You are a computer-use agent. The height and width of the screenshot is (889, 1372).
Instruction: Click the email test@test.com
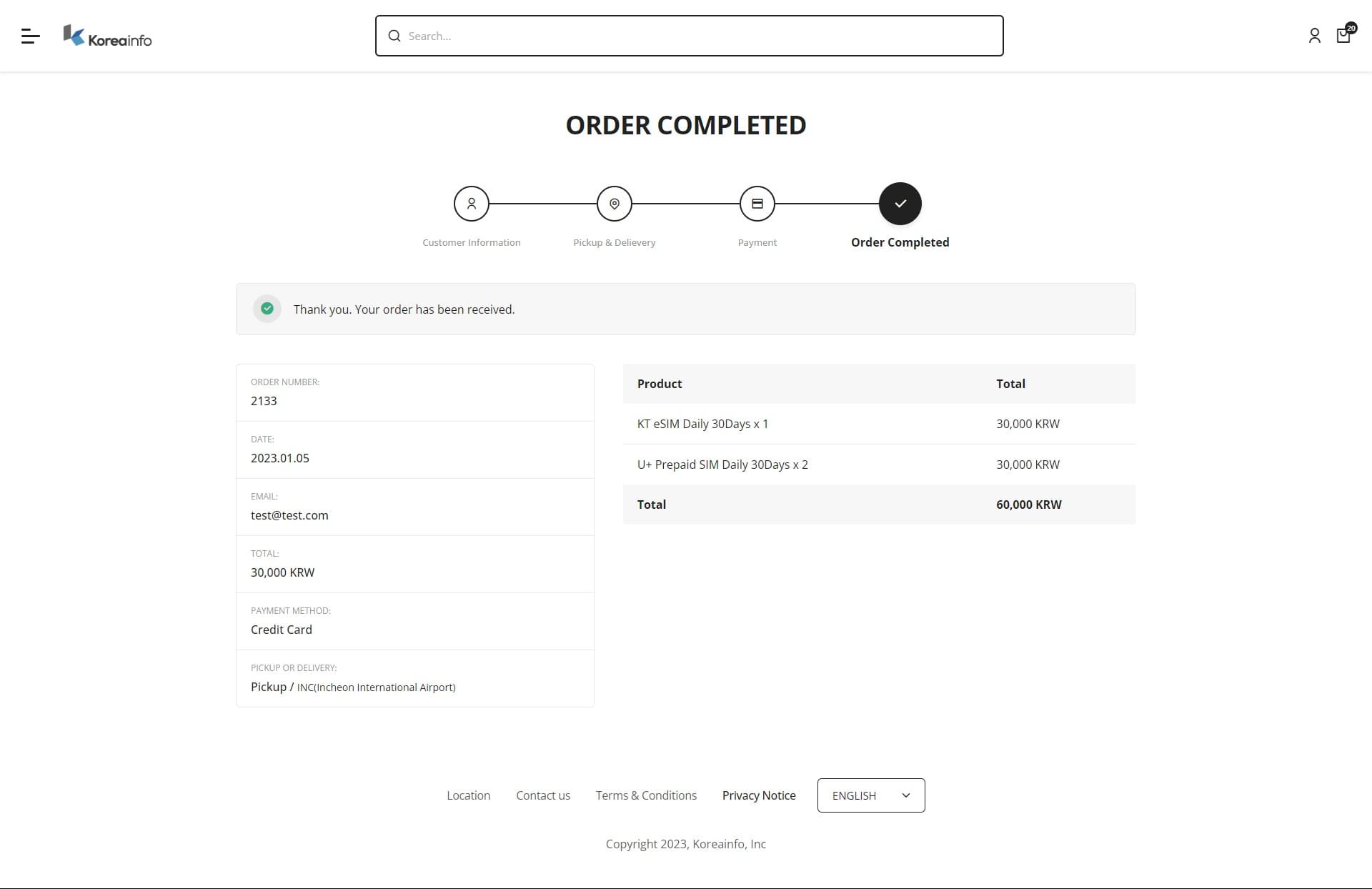click(x=289, y=515)
